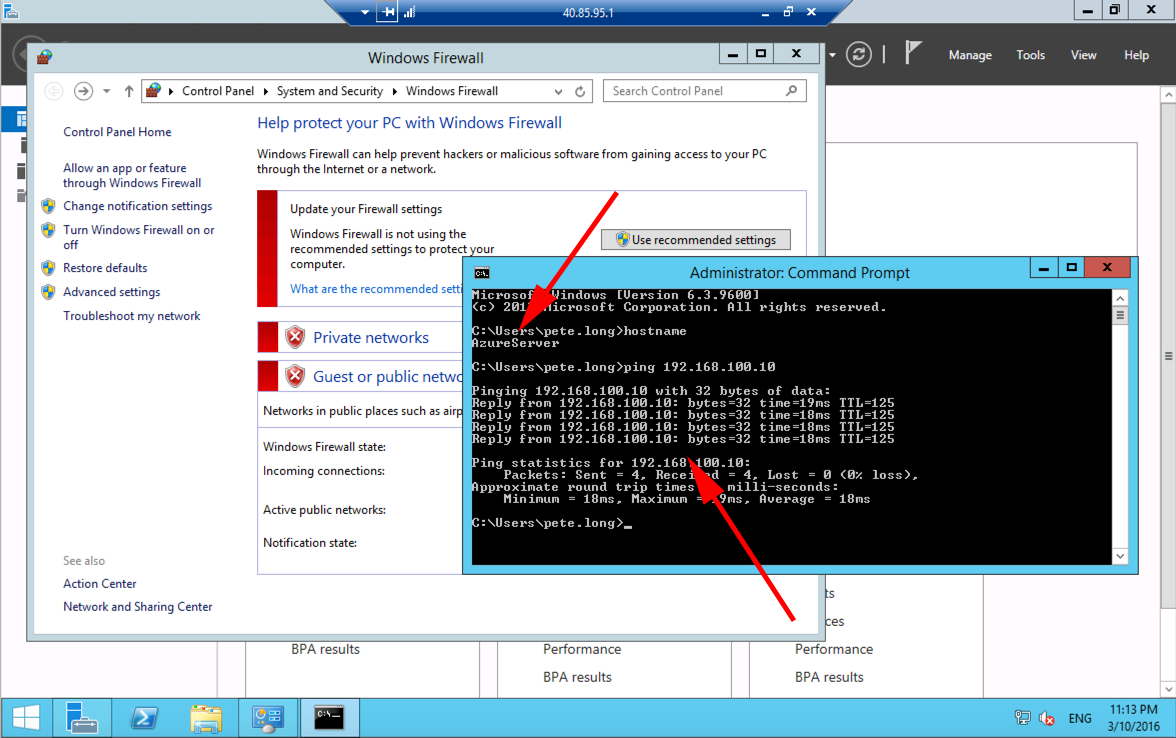The width and height of the screenshot is (1176, 738).
Task: Open the View menu in Server Manager
Action: 1083,55
